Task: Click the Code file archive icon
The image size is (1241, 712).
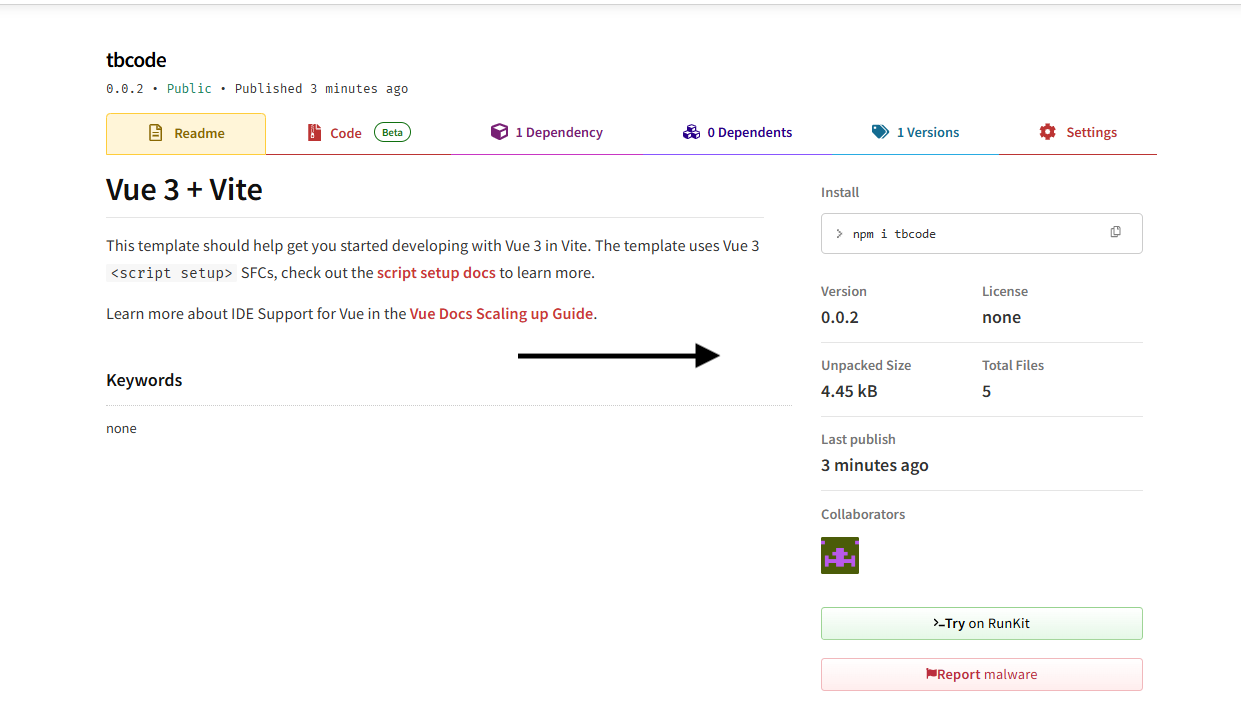Action: coord(314,133)
